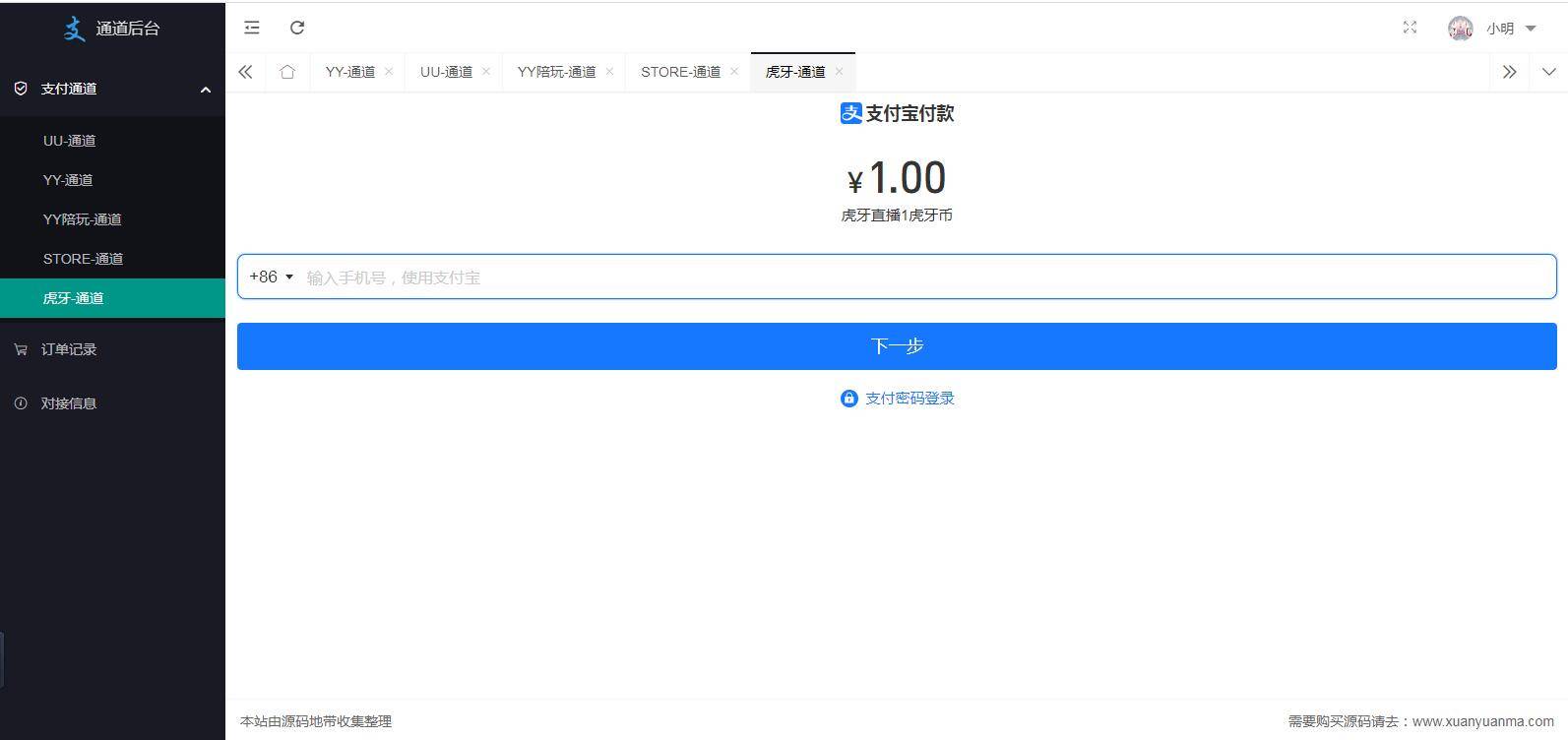
Task: Click the 小明 username label
Action: point(1500,29)
